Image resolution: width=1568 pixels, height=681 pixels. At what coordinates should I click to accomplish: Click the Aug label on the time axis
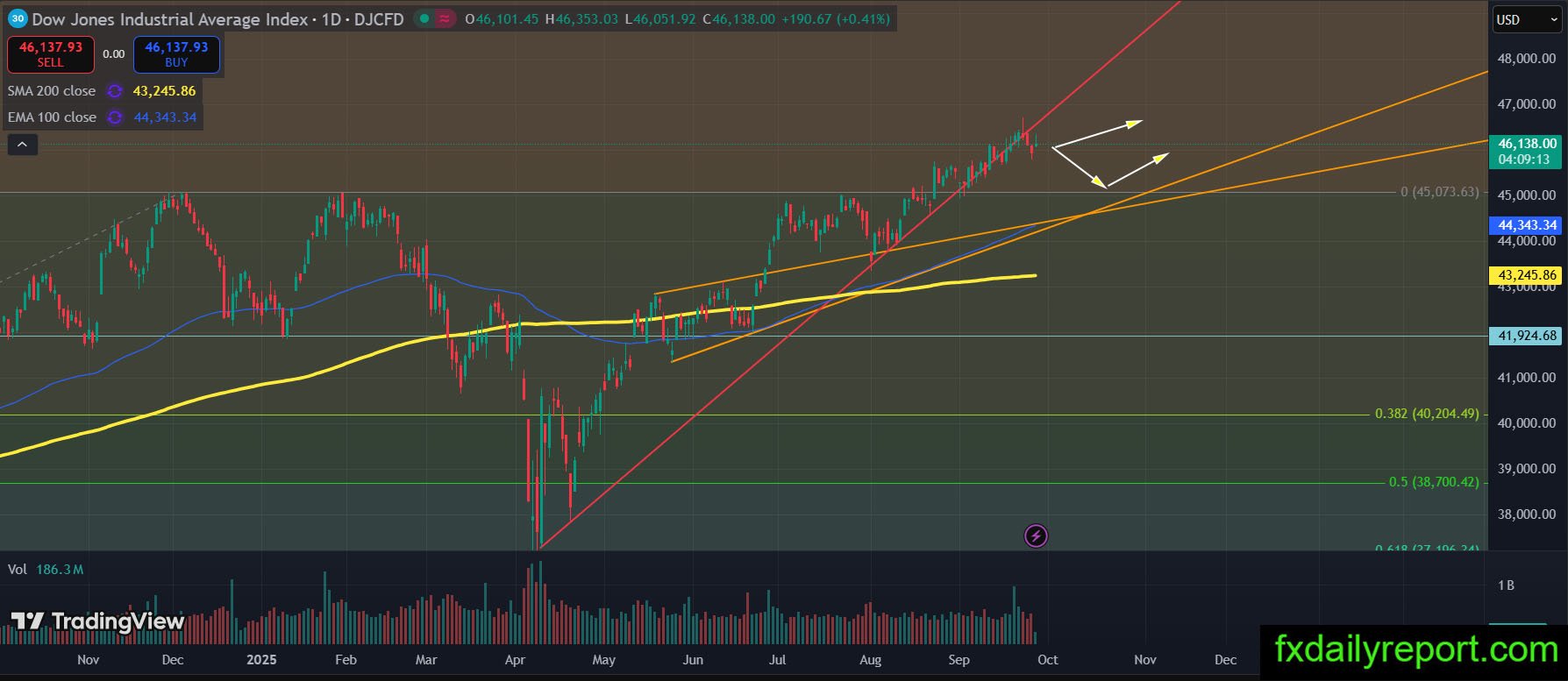(x=871, y=660)
